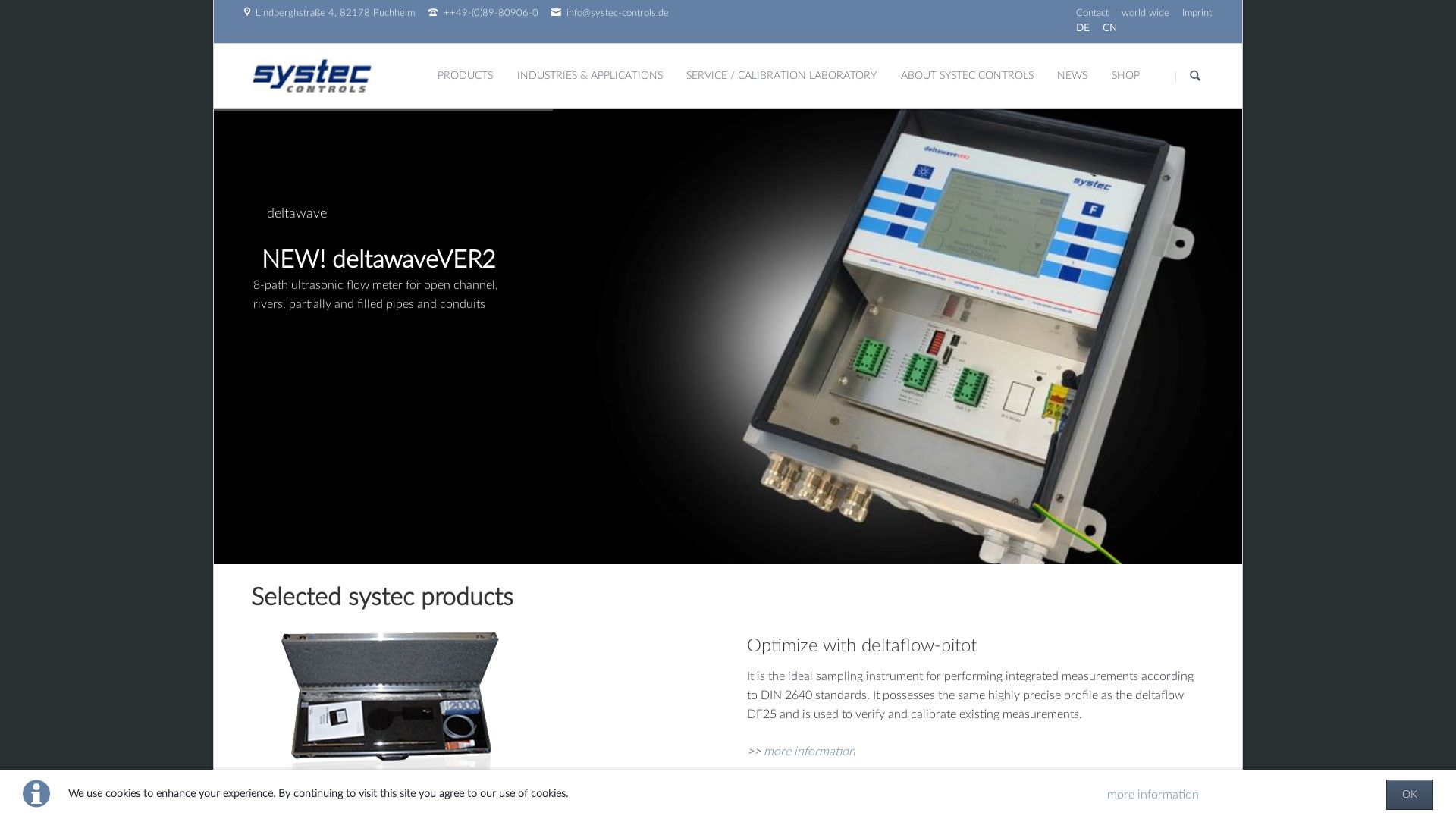Open the Shop menu item

(x=1125, y=76)
